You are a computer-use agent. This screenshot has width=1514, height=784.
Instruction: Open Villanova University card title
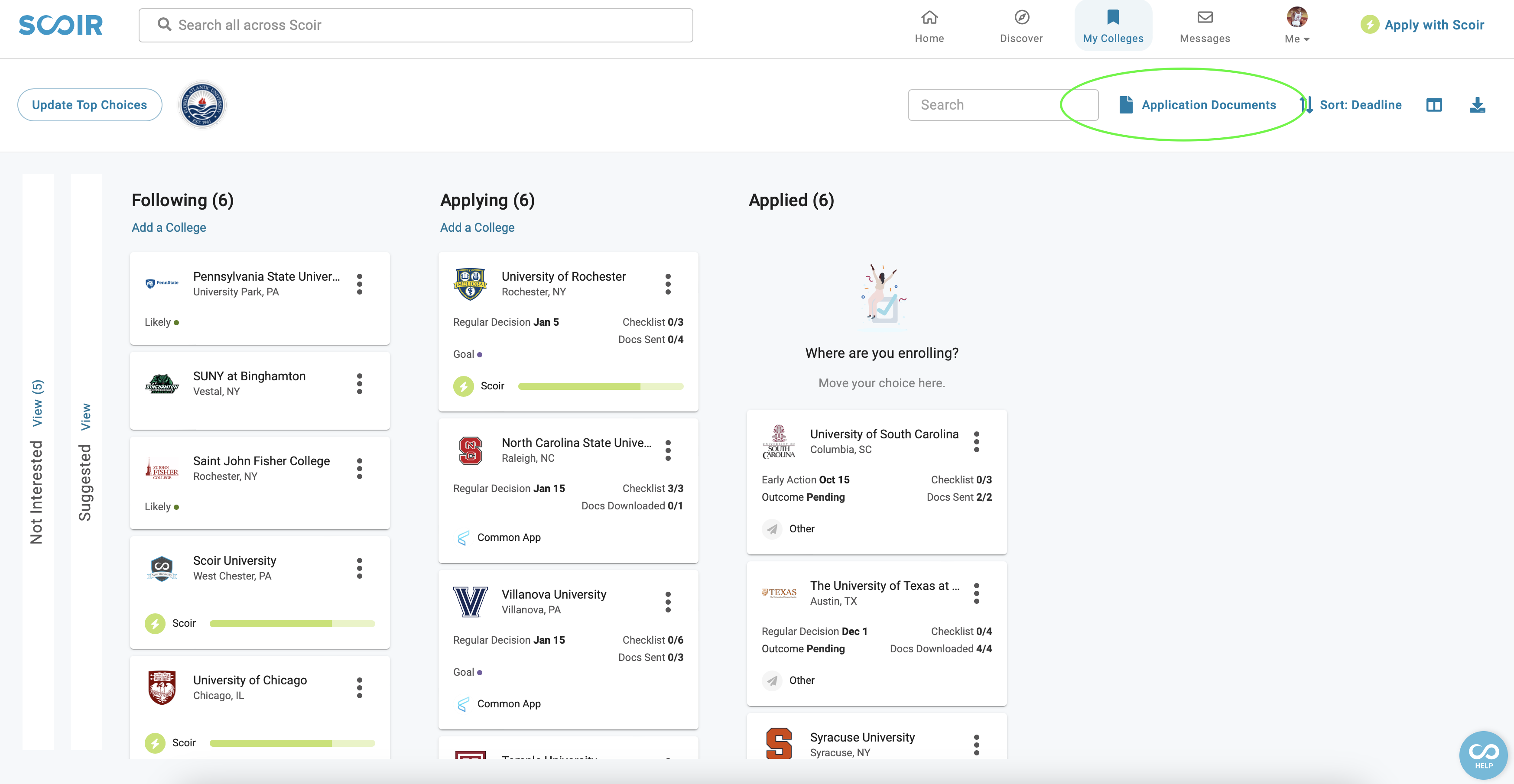[x=554, y=594]
